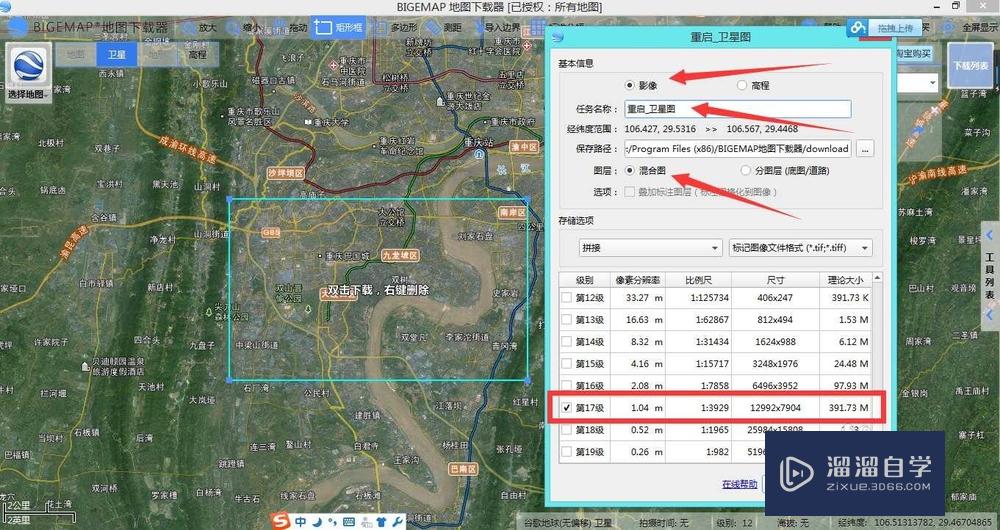
Task: Click the upper arrow of 工具列表 panel
Action: point(989,234)
